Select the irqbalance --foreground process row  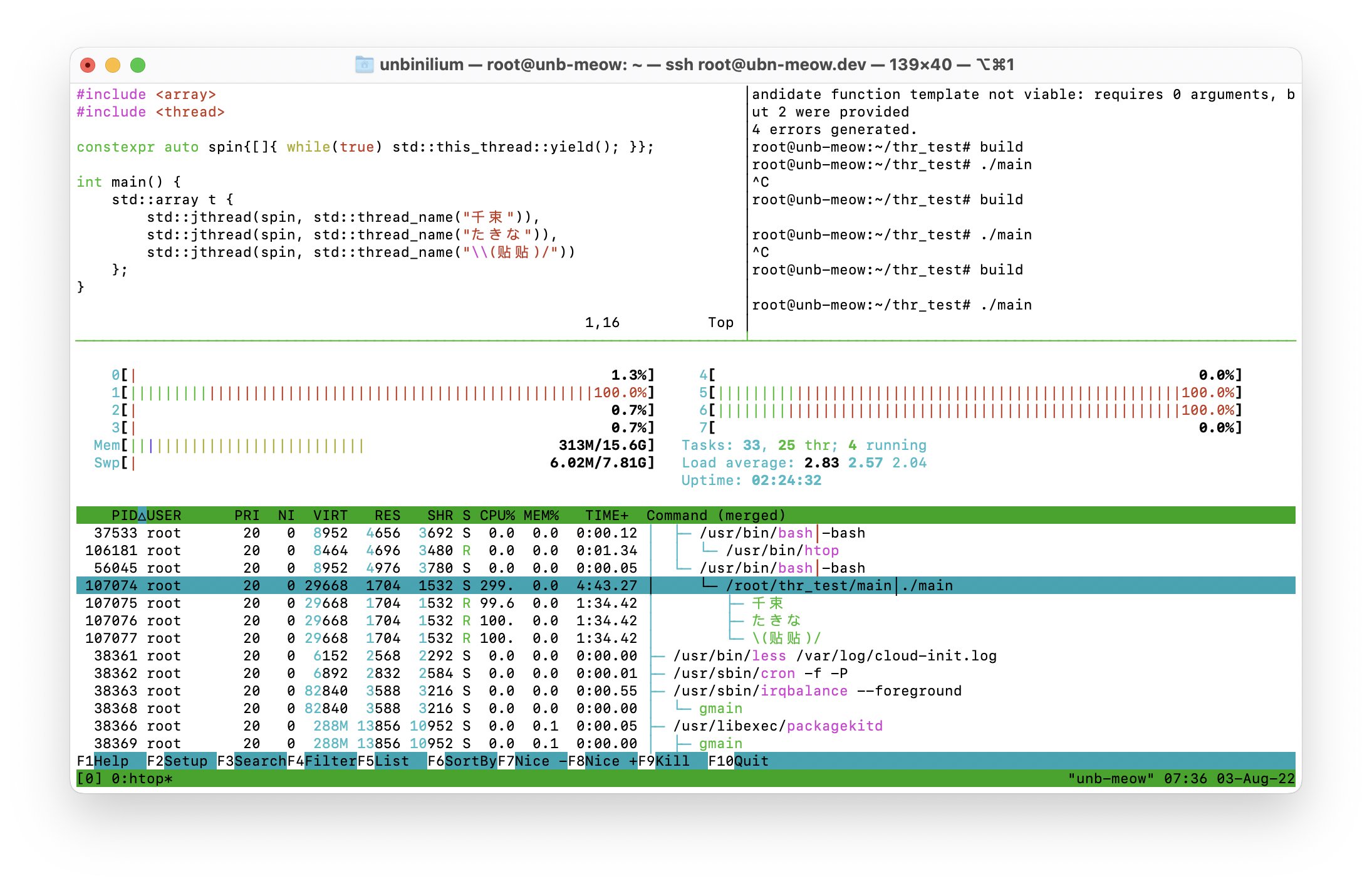point(685,691)
